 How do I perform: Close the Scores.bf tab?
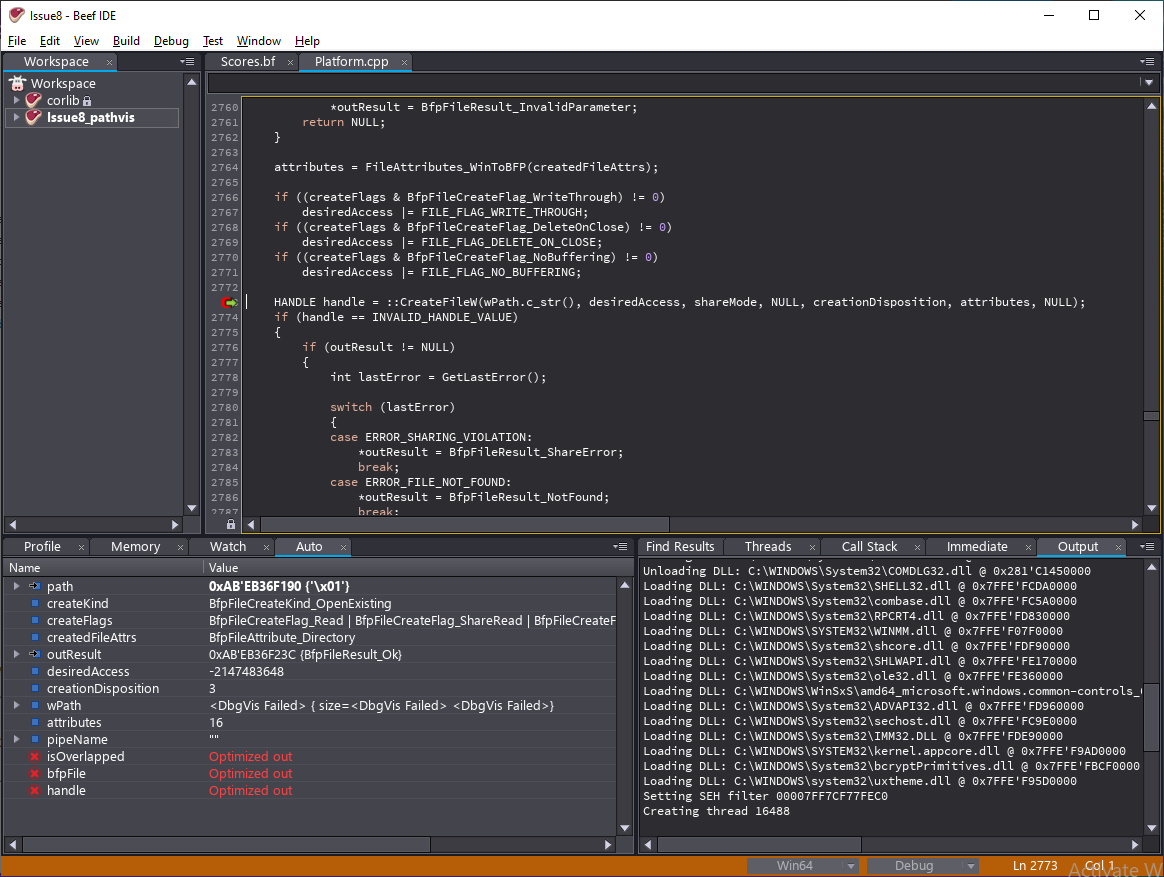coord(290,62)
